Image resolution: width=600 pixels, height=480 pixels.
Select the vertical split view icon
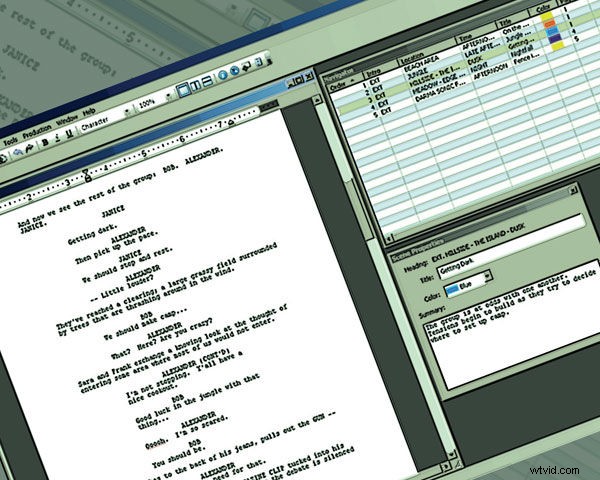196,85
